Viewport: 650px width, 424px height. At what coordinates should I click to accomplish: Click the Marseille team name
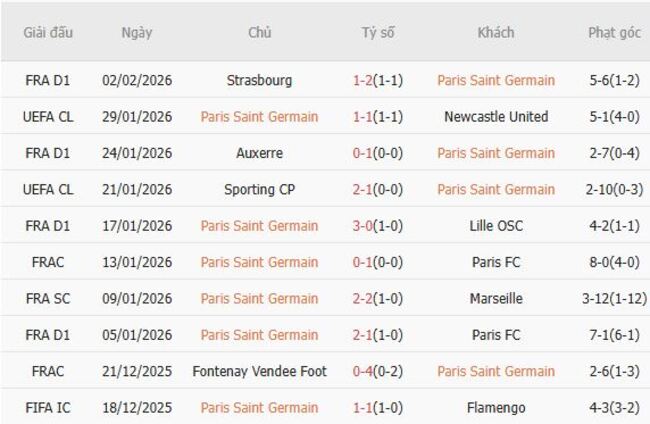coord(495,298)
